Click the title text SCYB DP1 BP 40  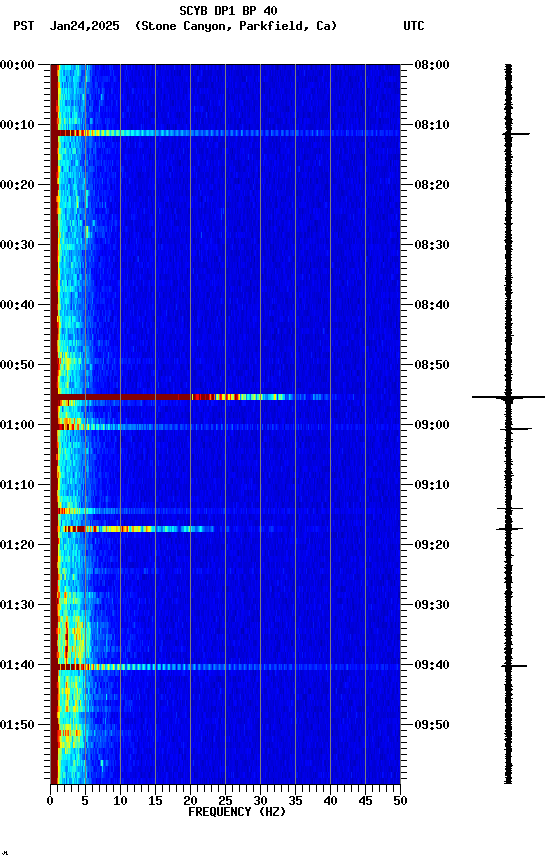(x=228, y=11)
